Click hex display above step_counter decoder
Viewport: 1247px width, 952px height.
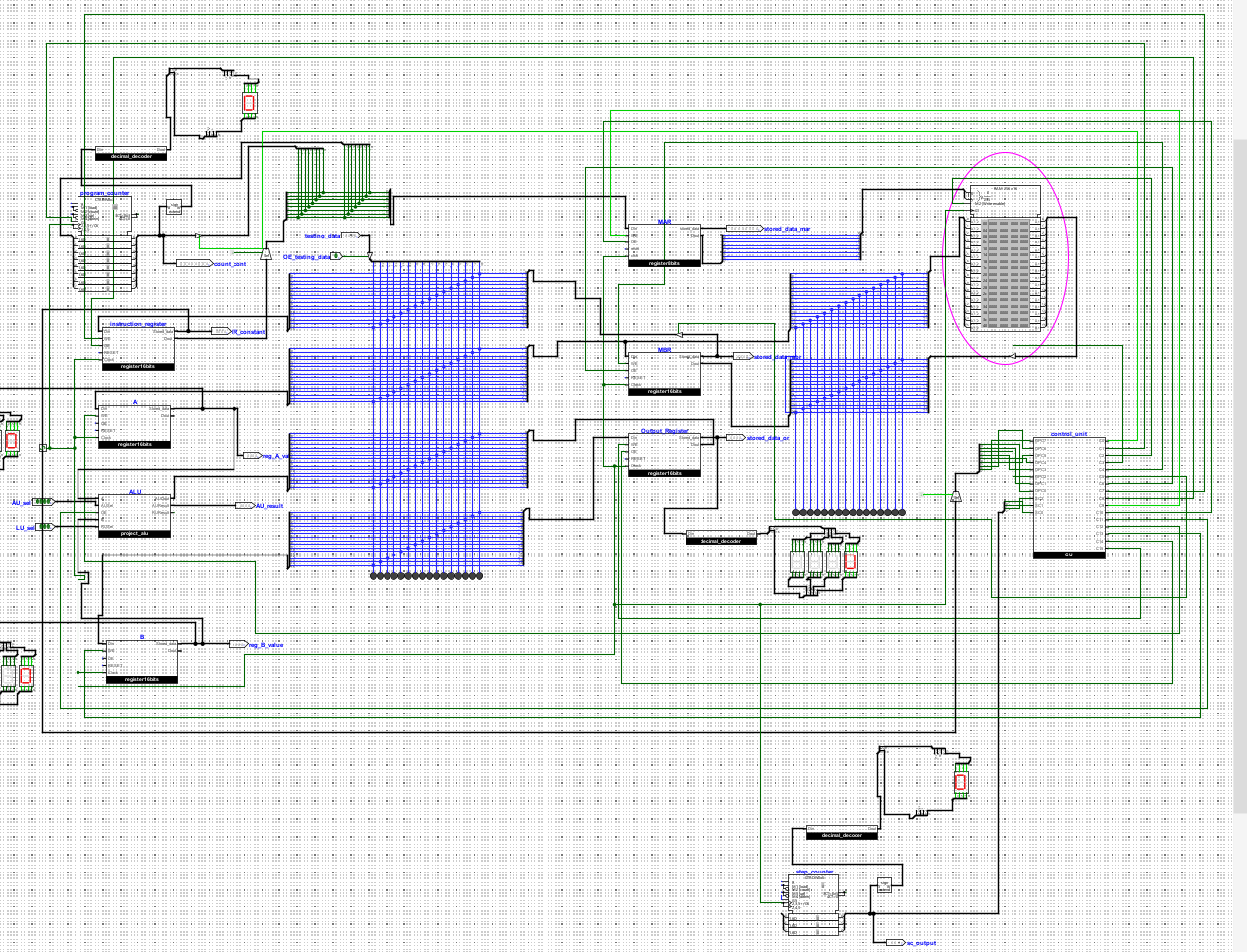tap(960, 782)
